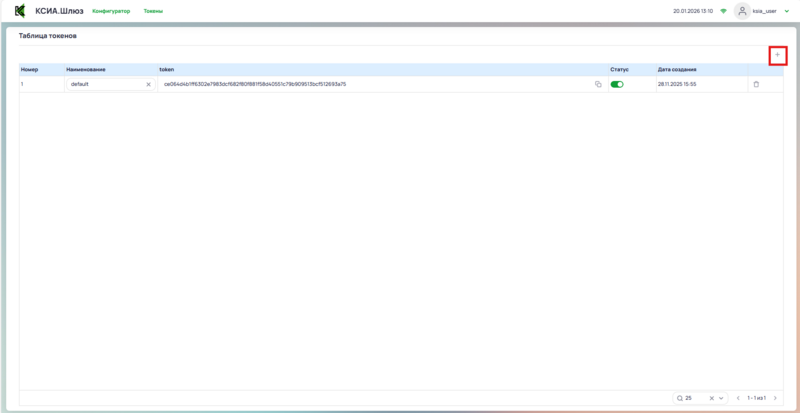The width and height of the screenshot is (800, 413).
Task: Open the Конфигуратор menu
Action: point(111,11)
